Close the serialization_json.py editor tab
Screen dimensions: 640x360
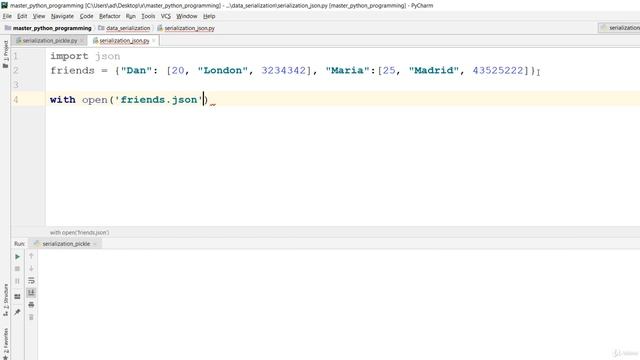coord(154,41)
